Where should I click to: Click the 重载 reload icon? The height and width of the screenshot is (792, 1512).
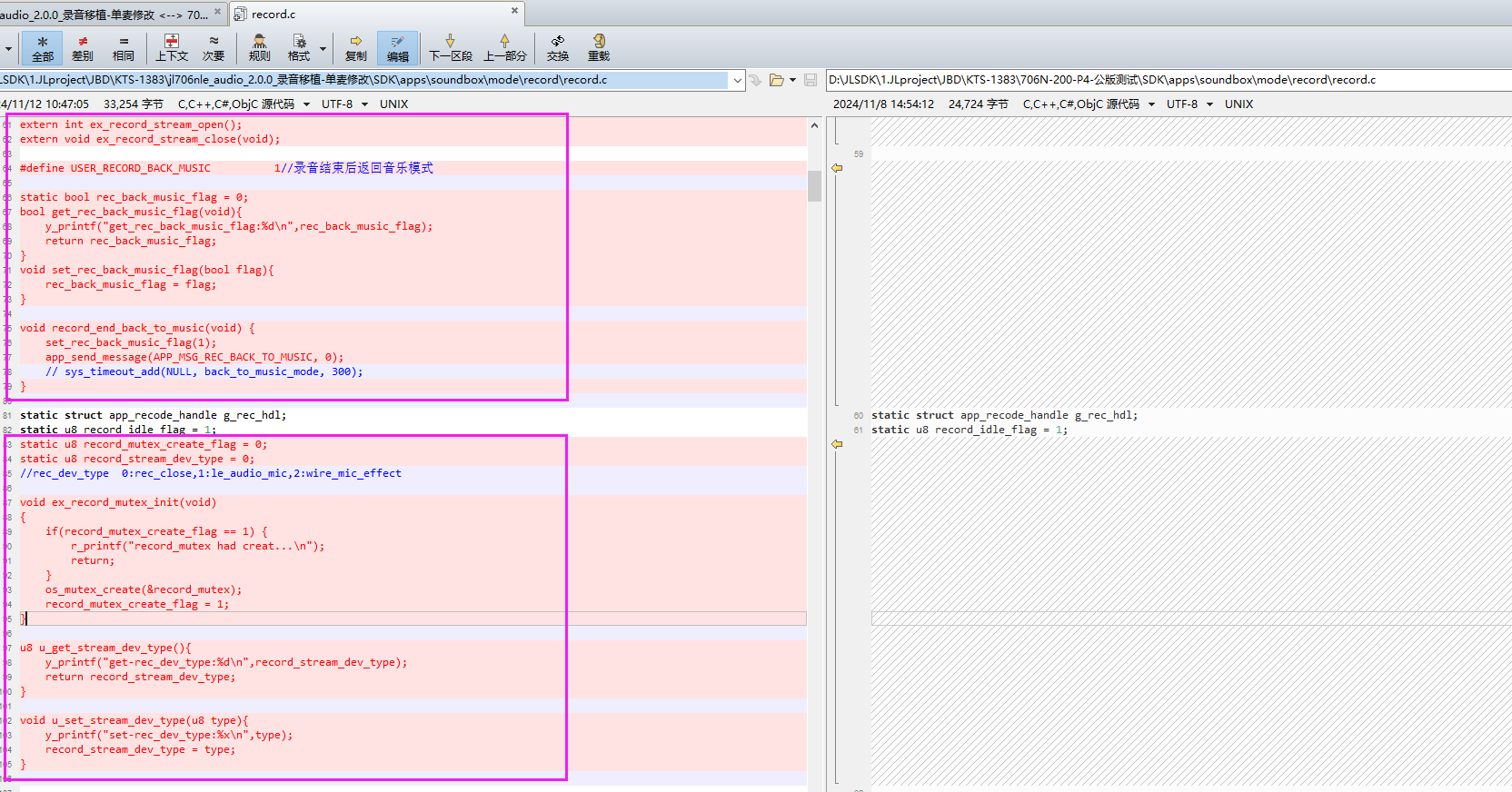[599, 48]
